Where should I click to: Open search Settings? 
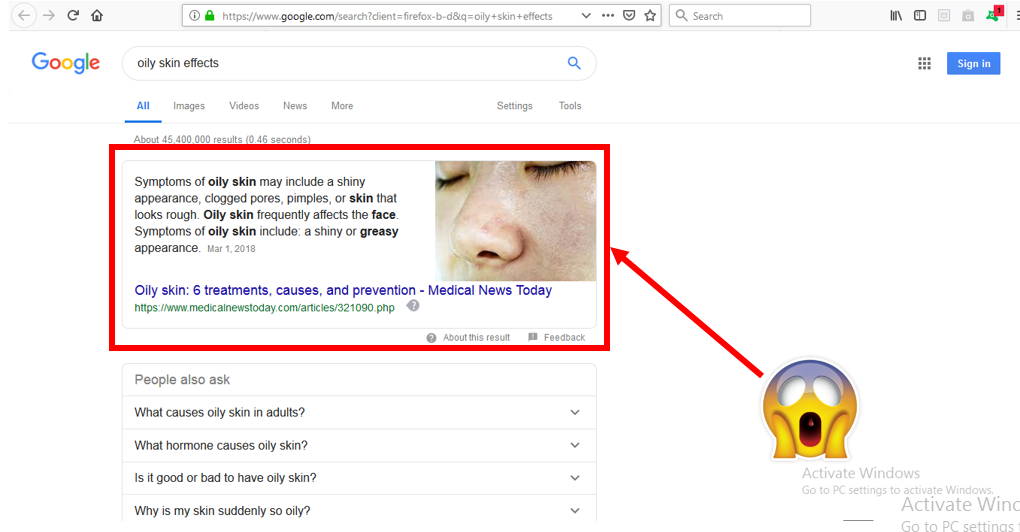click(515, 106)
